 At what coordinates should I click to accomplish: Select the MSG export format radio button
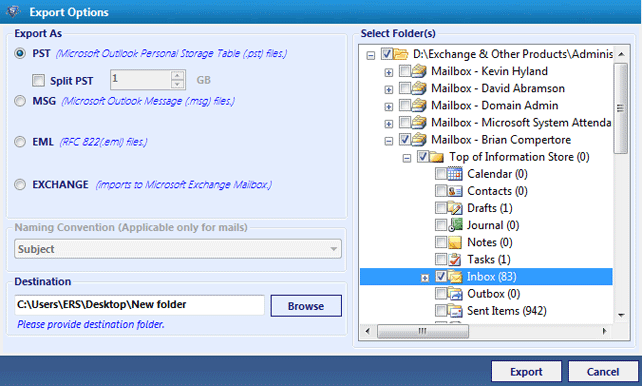click(20, 101)
